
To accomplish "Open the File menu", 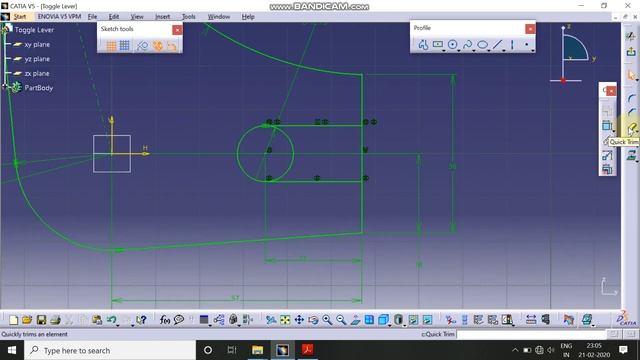I will 92,17.
